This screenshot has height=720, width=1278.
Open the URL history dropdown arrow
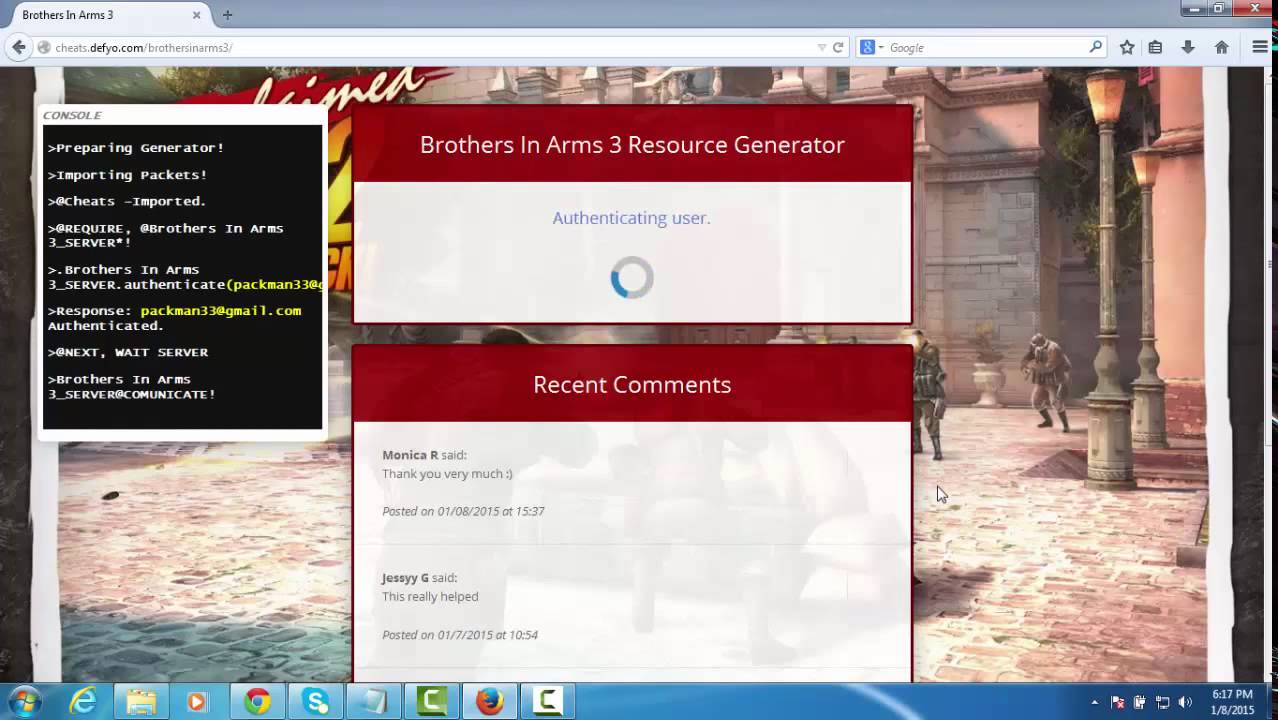(x=822, y=47)
